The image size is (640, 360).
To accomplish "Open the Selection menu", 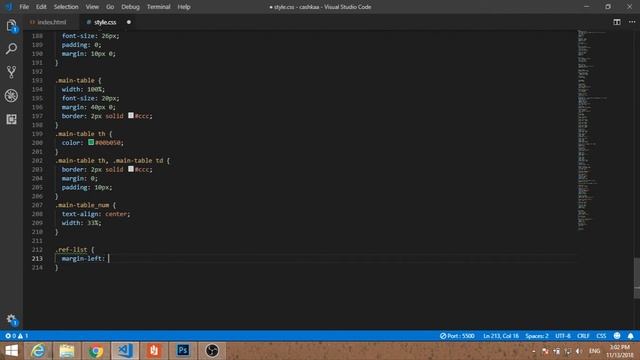I will (x=66, y=7).
